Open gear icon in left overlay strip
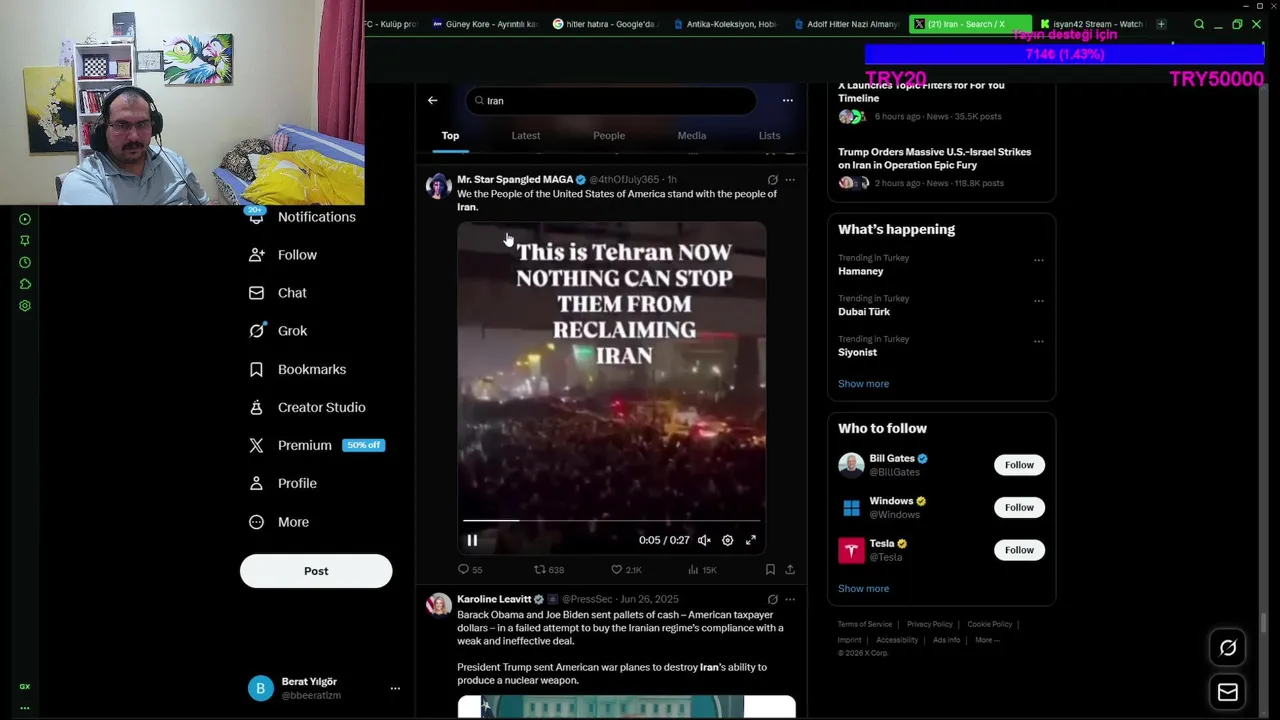This screenshot has height=720, width=1280. 25,306
